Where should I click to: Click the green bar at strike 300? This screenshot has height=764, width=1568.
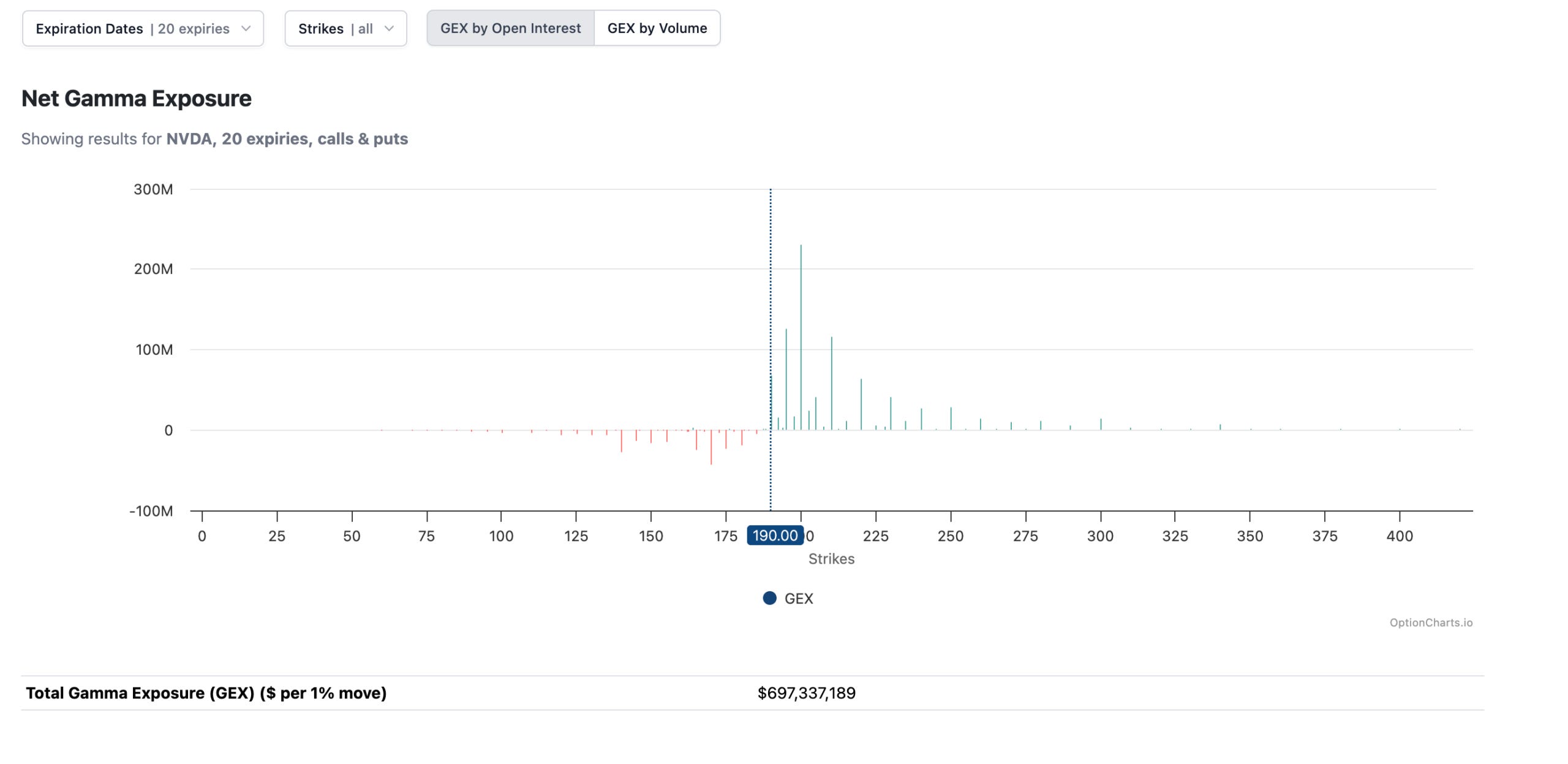pyautogui.click(x=1100, y=424)
